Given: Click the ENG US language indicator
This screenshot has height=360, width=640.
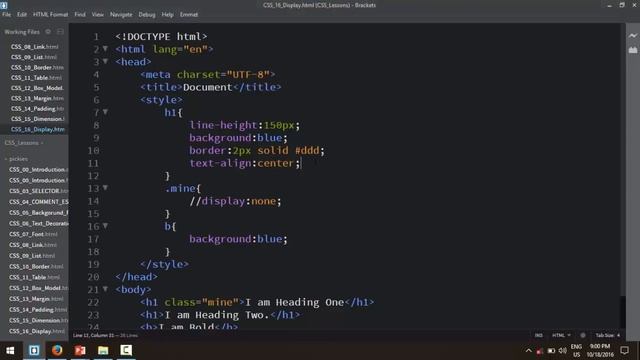Looking at the screenshot, I should coord(576,350).
